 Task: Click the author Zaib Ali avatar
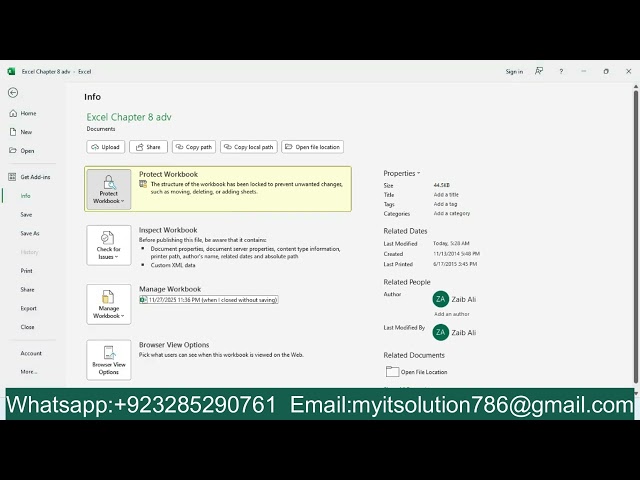[x=440, y=299]
